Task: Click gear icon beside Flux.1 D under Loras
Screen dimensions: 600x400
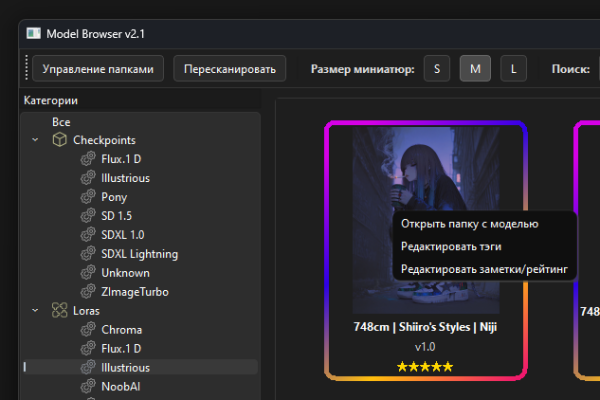Action: click(88, 348)
